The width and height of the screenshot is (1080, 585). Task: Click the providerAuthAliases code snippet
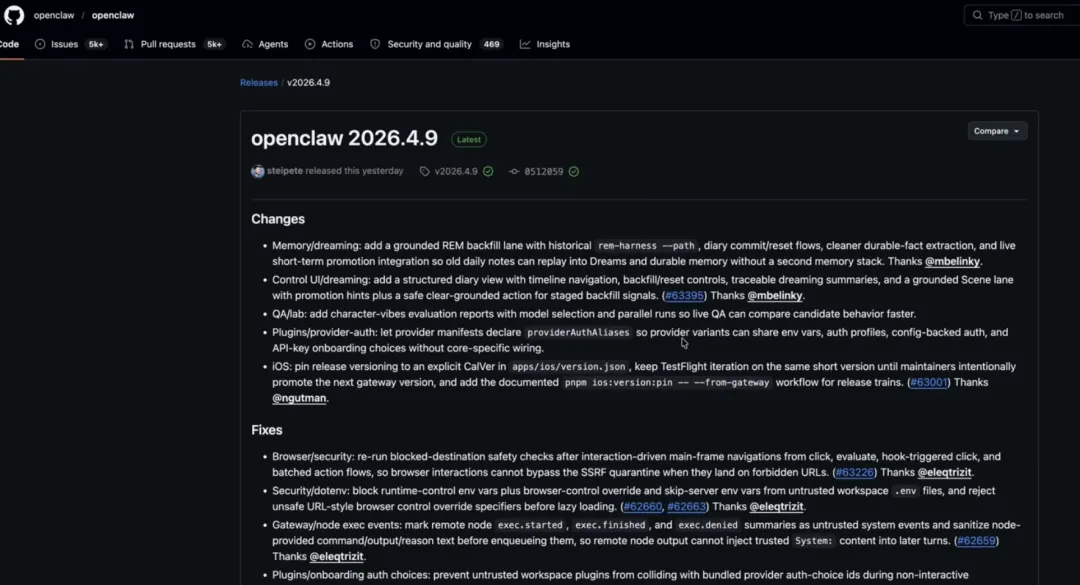578,333
